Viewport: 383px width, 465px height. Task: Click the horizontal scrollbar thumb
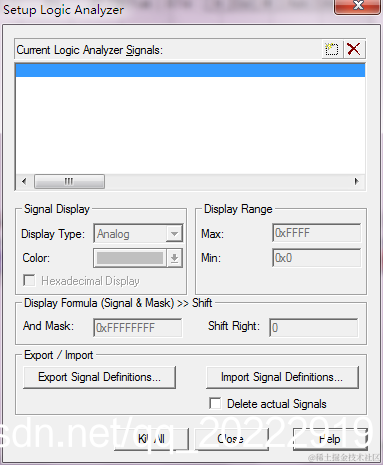69,181
